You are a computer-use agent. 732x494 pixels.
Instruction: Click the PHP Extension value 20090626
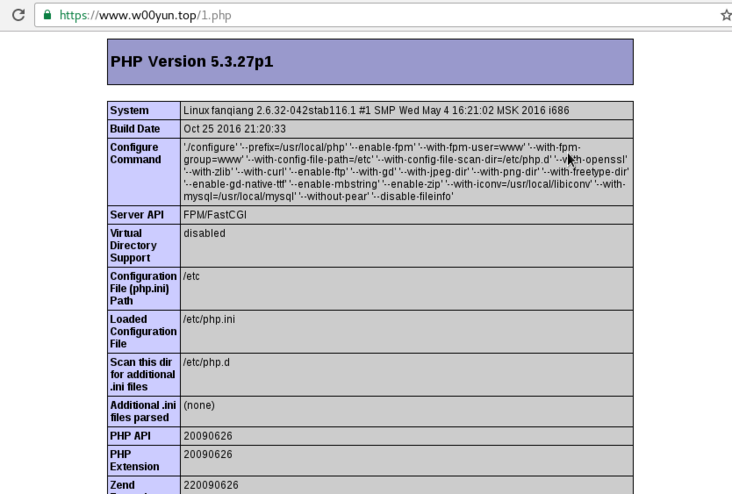[x=208, y=454]
